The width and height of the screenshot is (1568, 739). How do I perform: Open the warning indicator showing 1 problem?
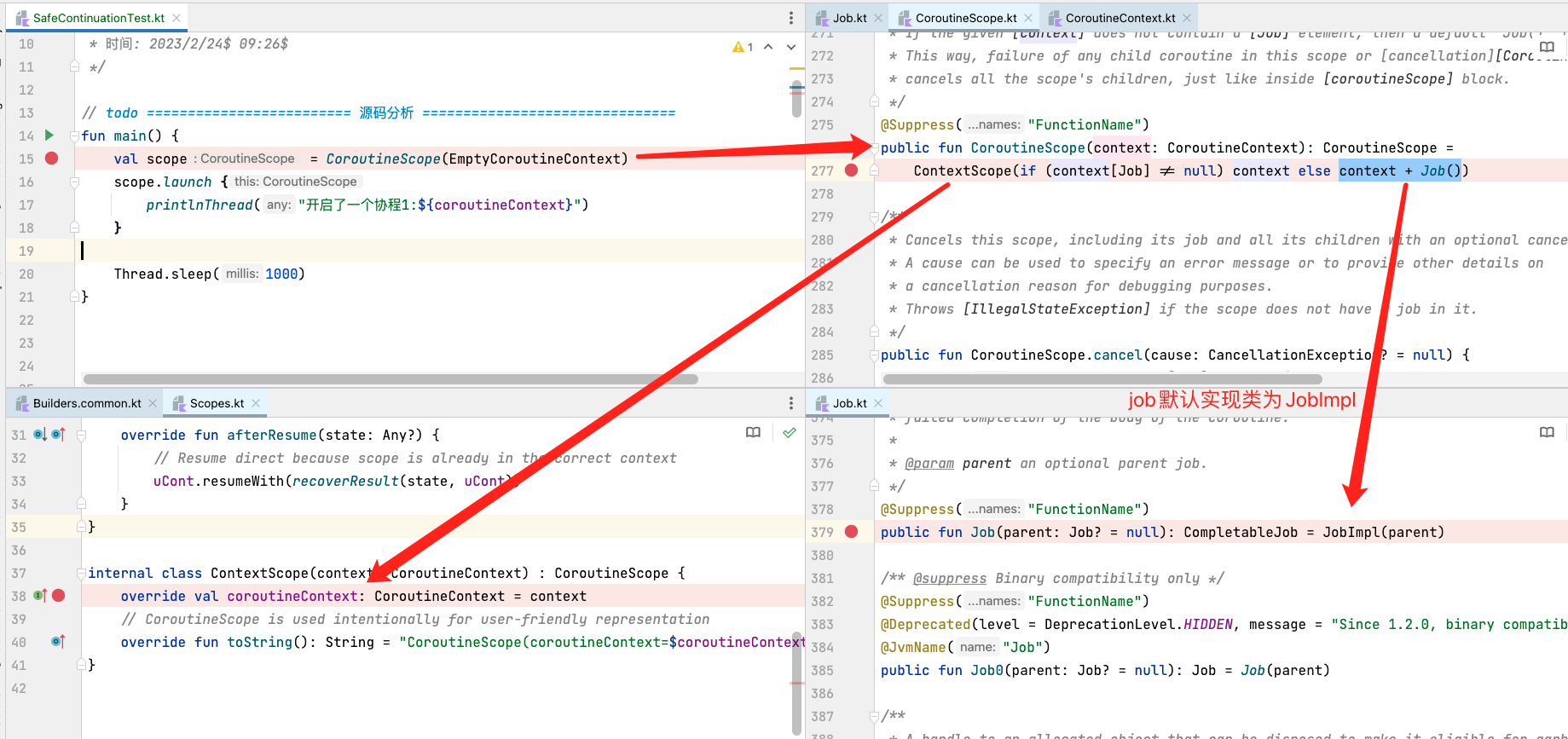click(x=743, y=47)
